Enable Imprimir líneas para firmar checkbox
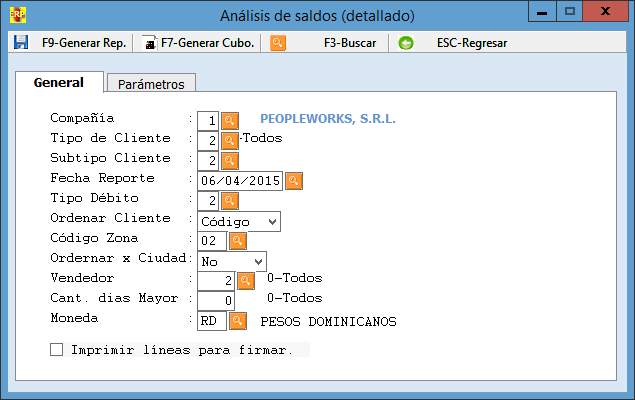 (57, 350)
